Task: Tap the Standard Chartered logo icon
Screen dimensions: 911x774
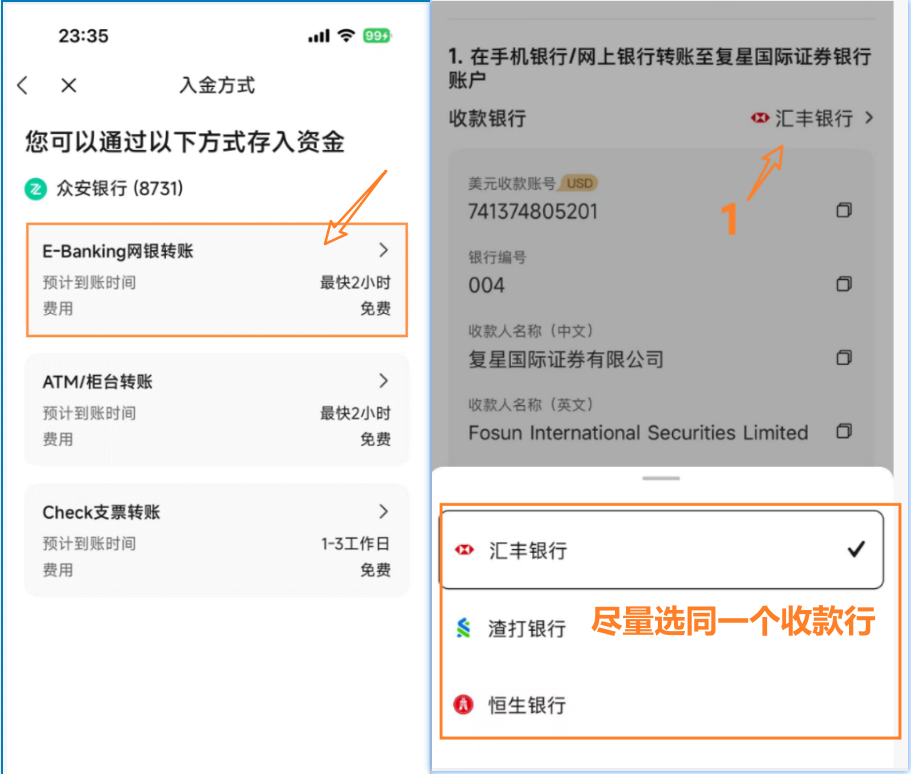Action: 463,628
